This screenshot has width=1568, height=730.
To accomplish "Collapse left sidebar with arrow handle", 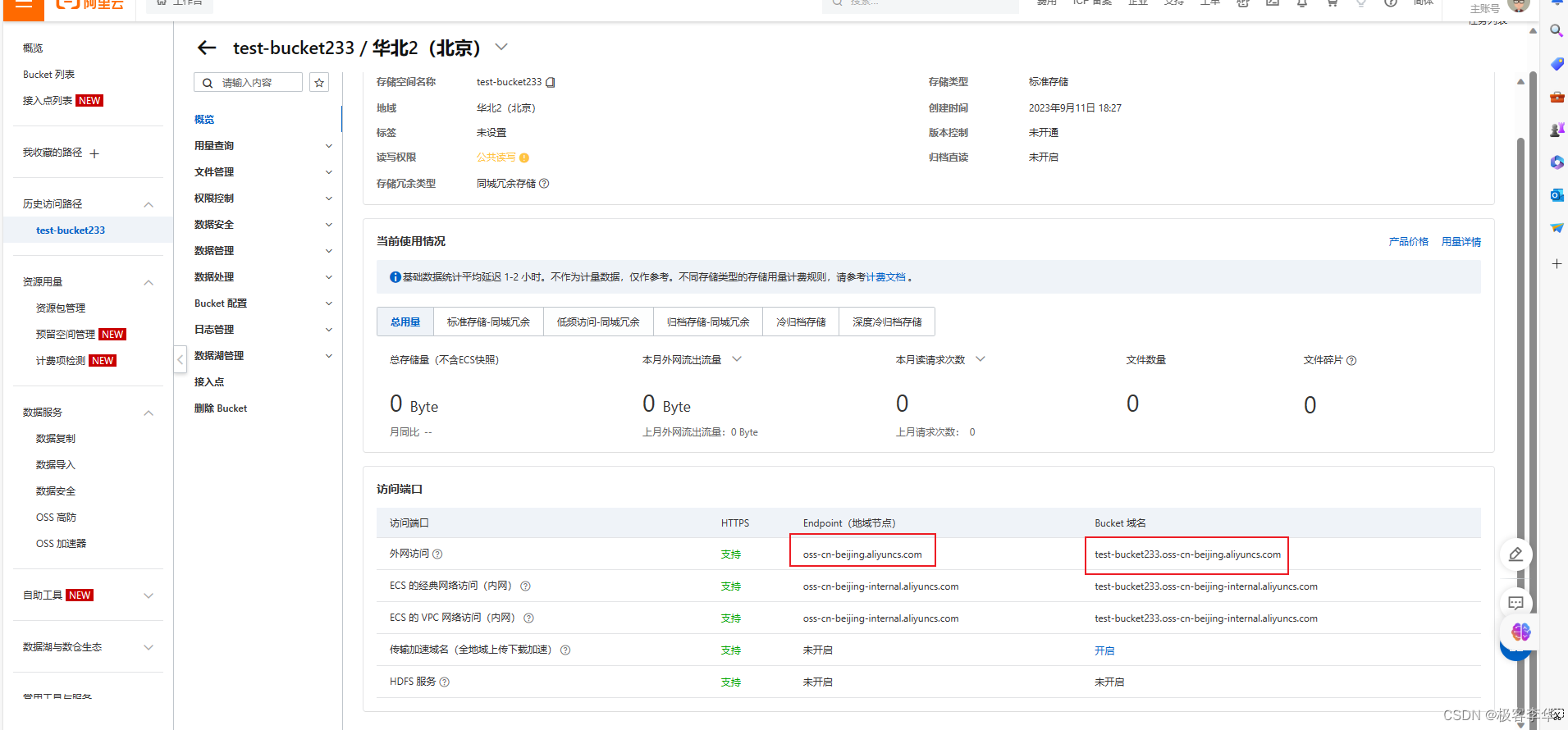I will tap(180, 359).
